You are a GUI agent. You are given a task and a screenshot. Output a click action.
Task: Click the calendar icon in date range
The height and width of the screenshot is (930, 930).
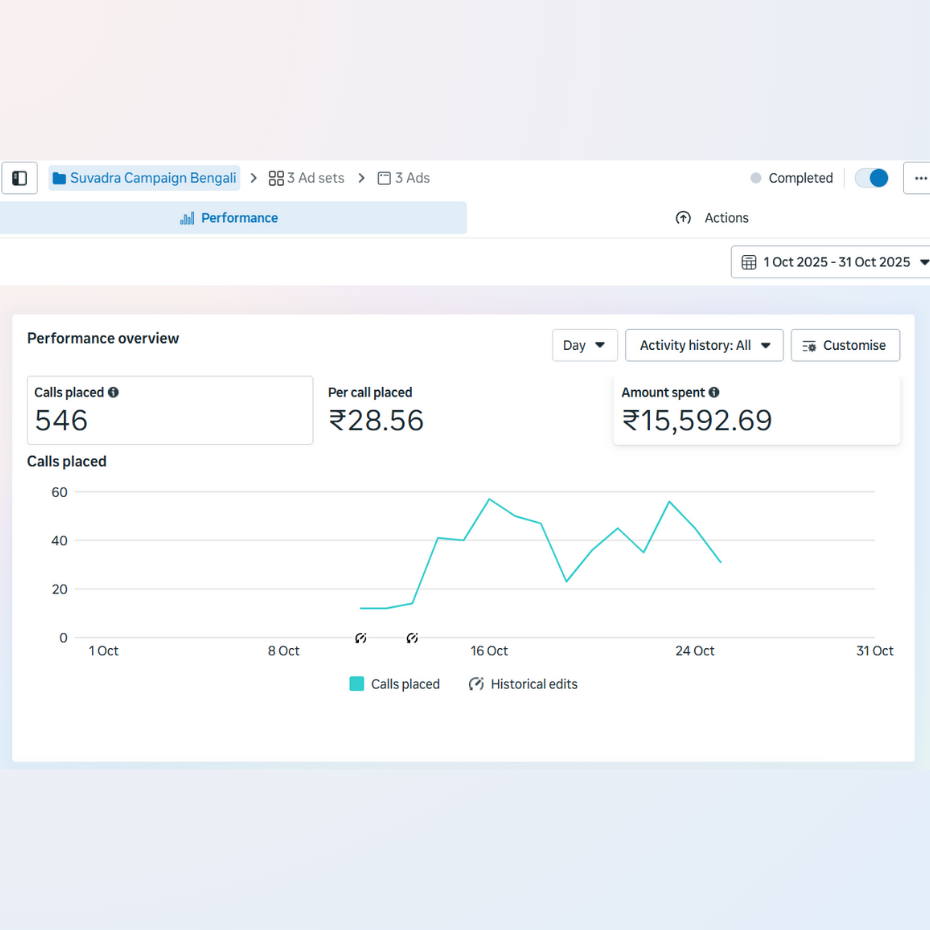(749, 262)
